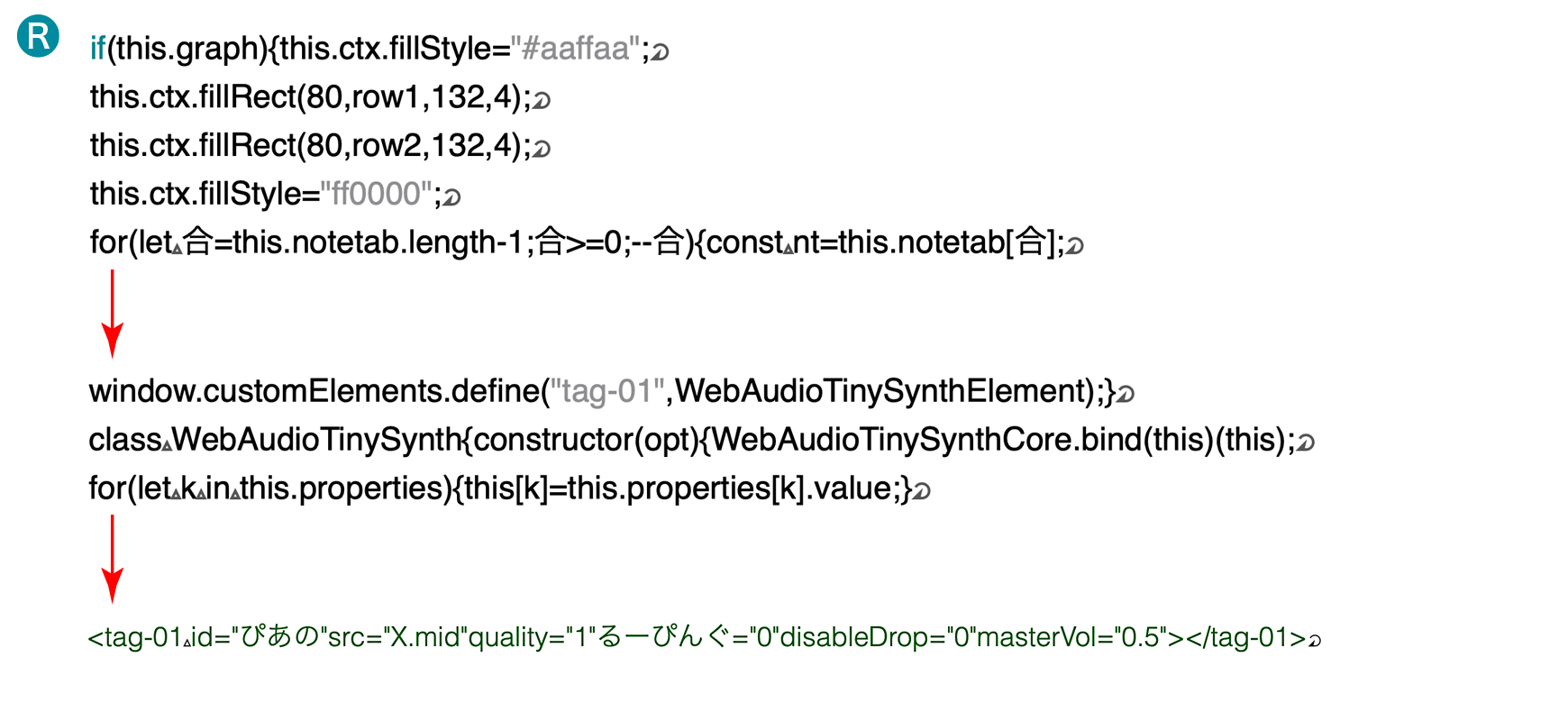The width and height of the screenshot is (1568, 721).
Task: Click the newline symbol after row1 fillRect line
Action: (x=542, y=100)
